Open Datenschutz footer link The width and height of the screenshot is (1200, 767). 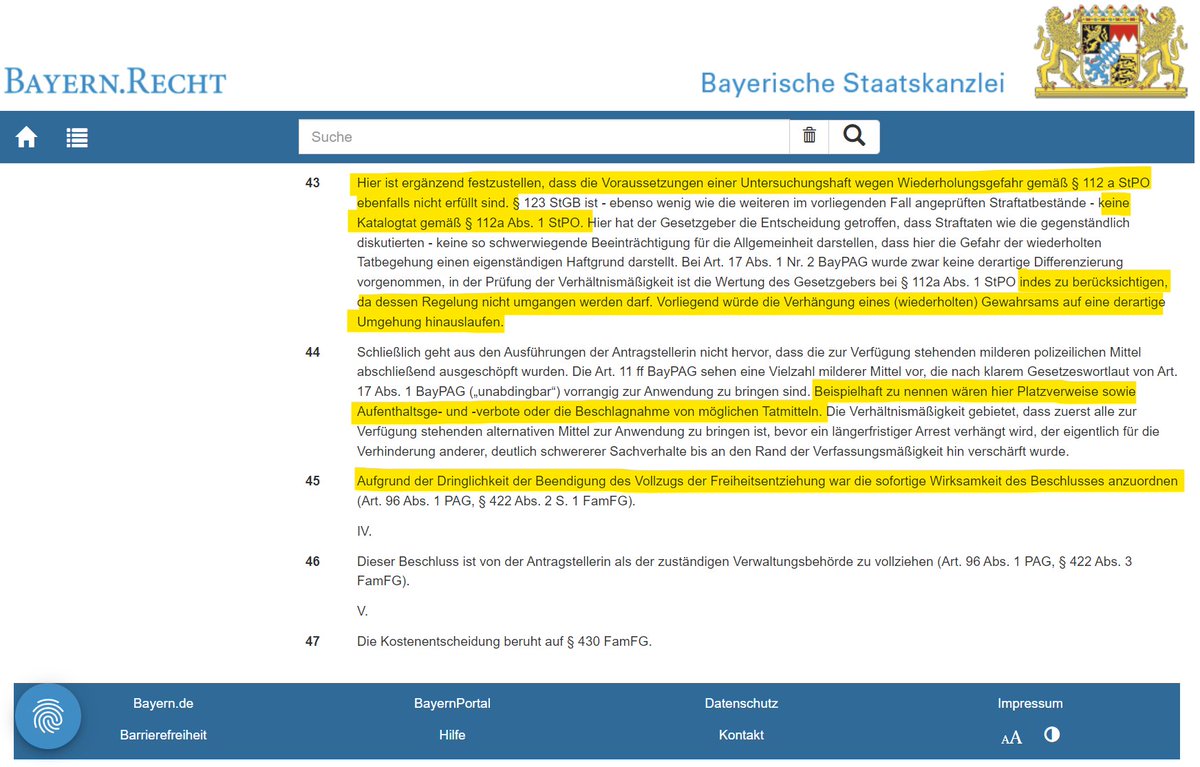tap(741, 703)
